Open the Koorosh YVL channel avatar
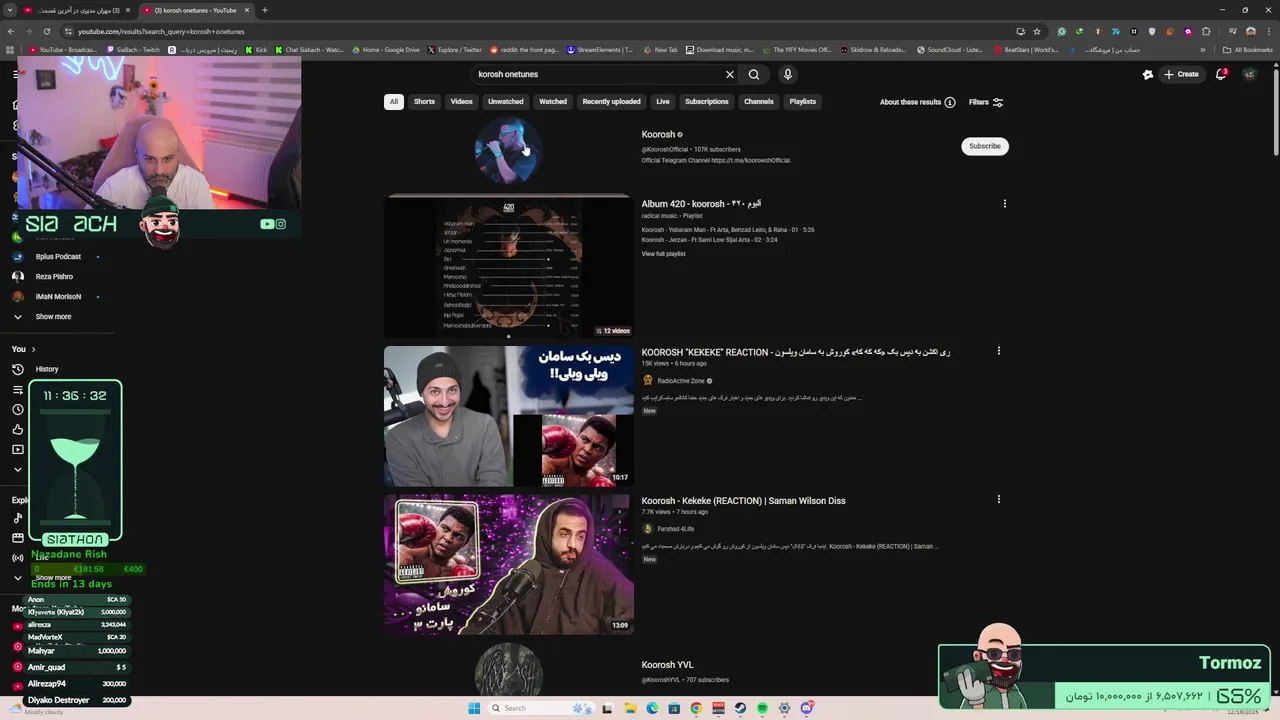The height and width of the screenshot is (720, 1280). click(x=508, y=670)
